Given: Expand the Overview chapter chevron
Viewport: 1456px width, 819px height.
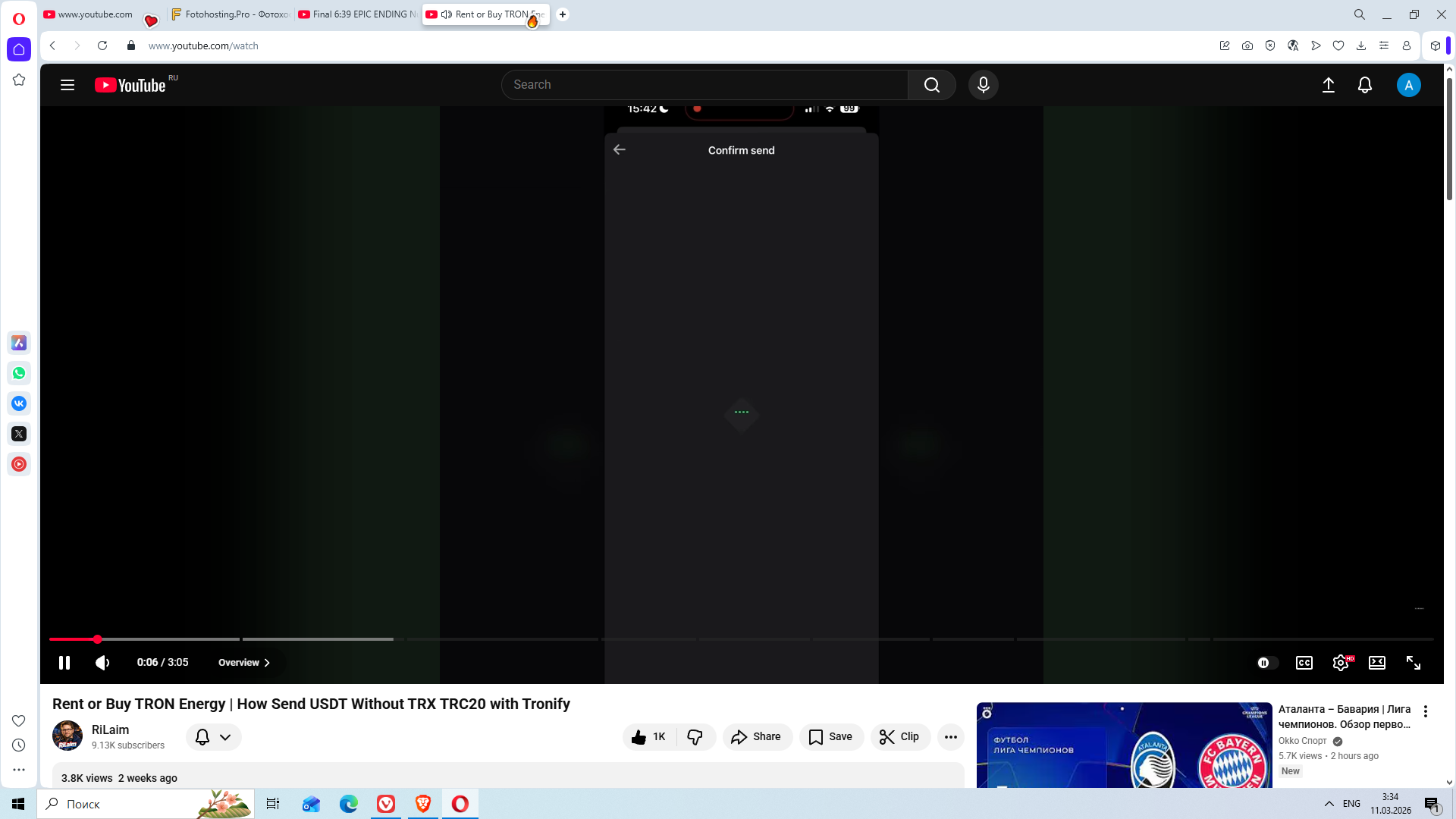Looking at the screenshot, I should point(267,663).
